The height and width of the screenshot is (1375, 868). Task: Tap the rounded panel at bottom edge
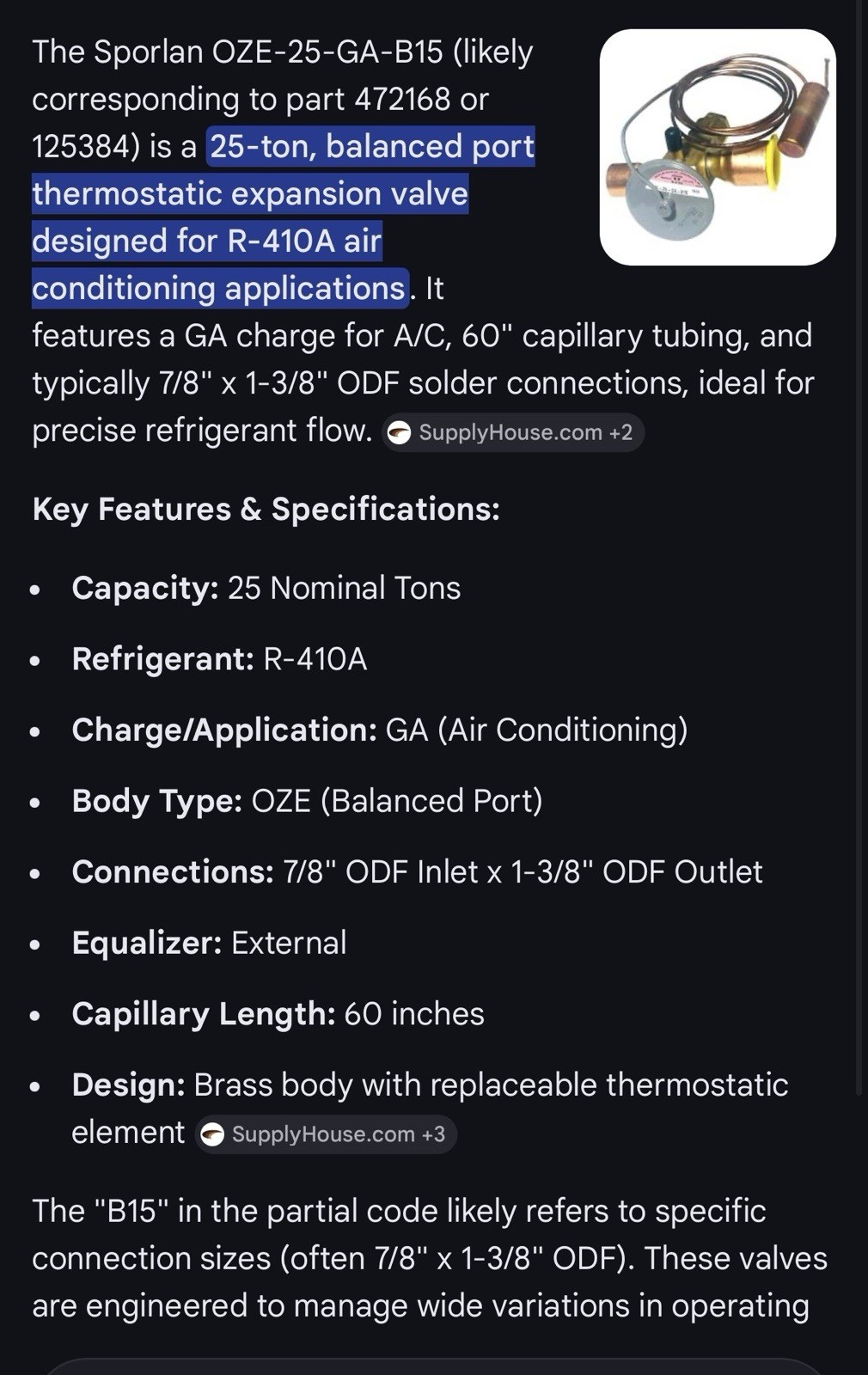[x=434, y=1366]
